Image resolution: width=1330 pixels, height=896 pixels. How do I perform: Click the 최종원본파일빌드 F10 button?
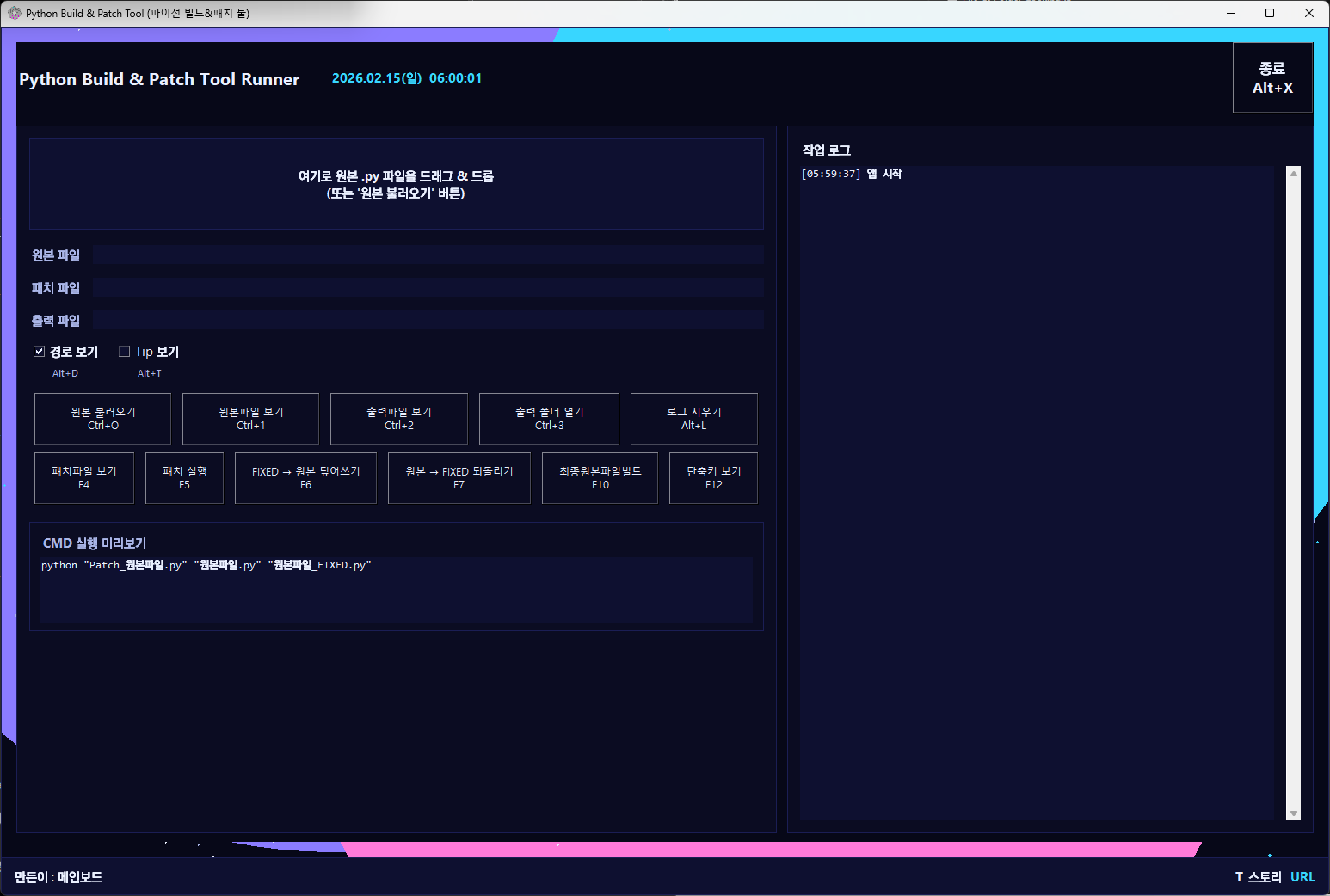600,478
